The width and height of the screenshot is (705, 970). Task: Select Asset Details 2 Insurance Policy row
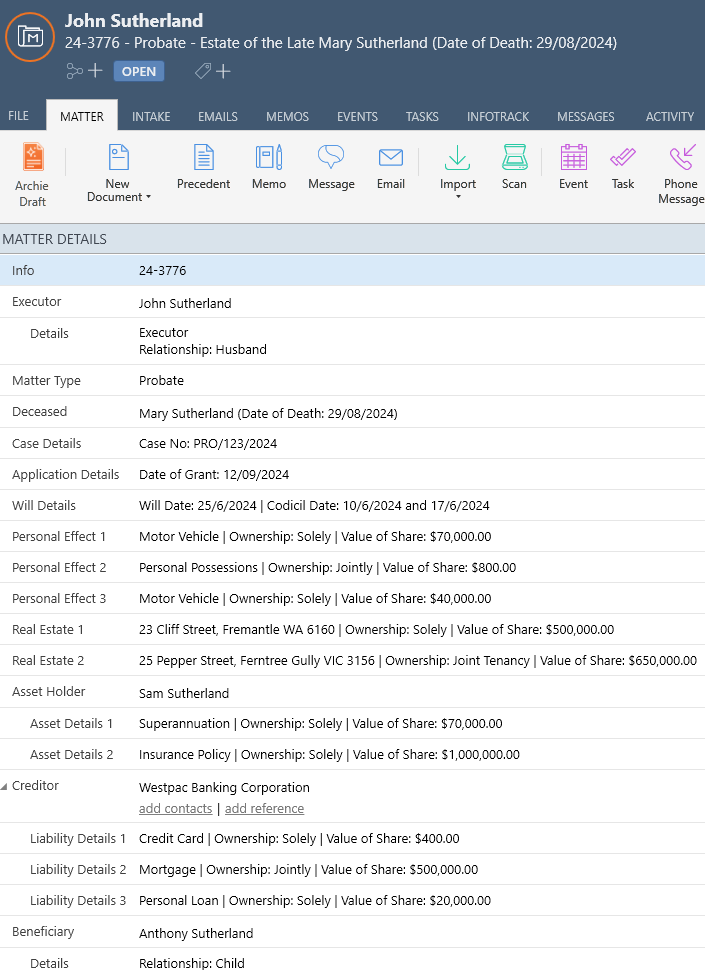click(x=352, y=754)
